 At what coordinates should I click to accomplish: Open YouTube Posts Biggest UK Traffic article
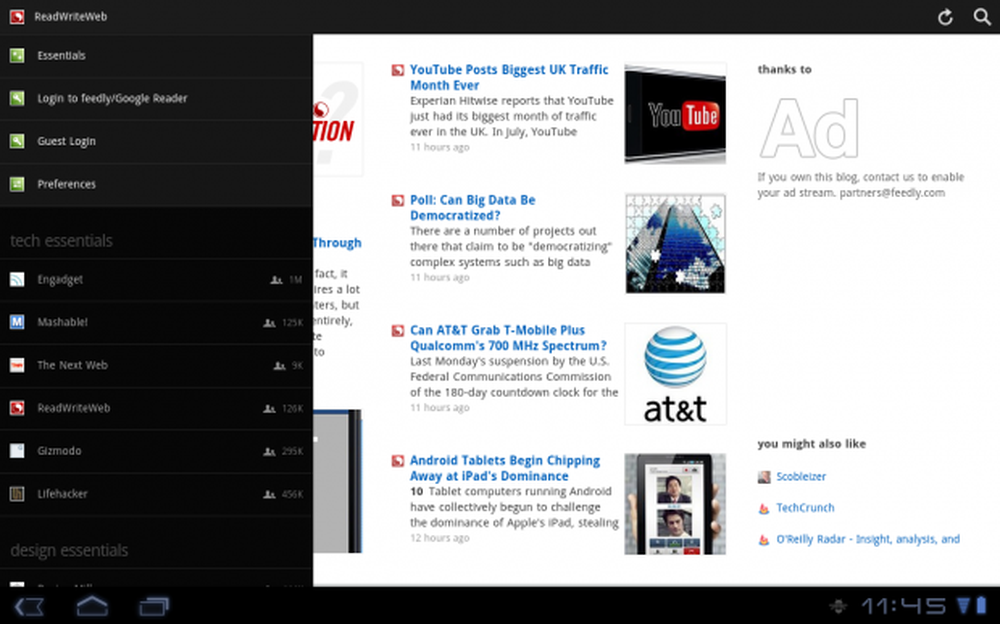tap(509, 77)
